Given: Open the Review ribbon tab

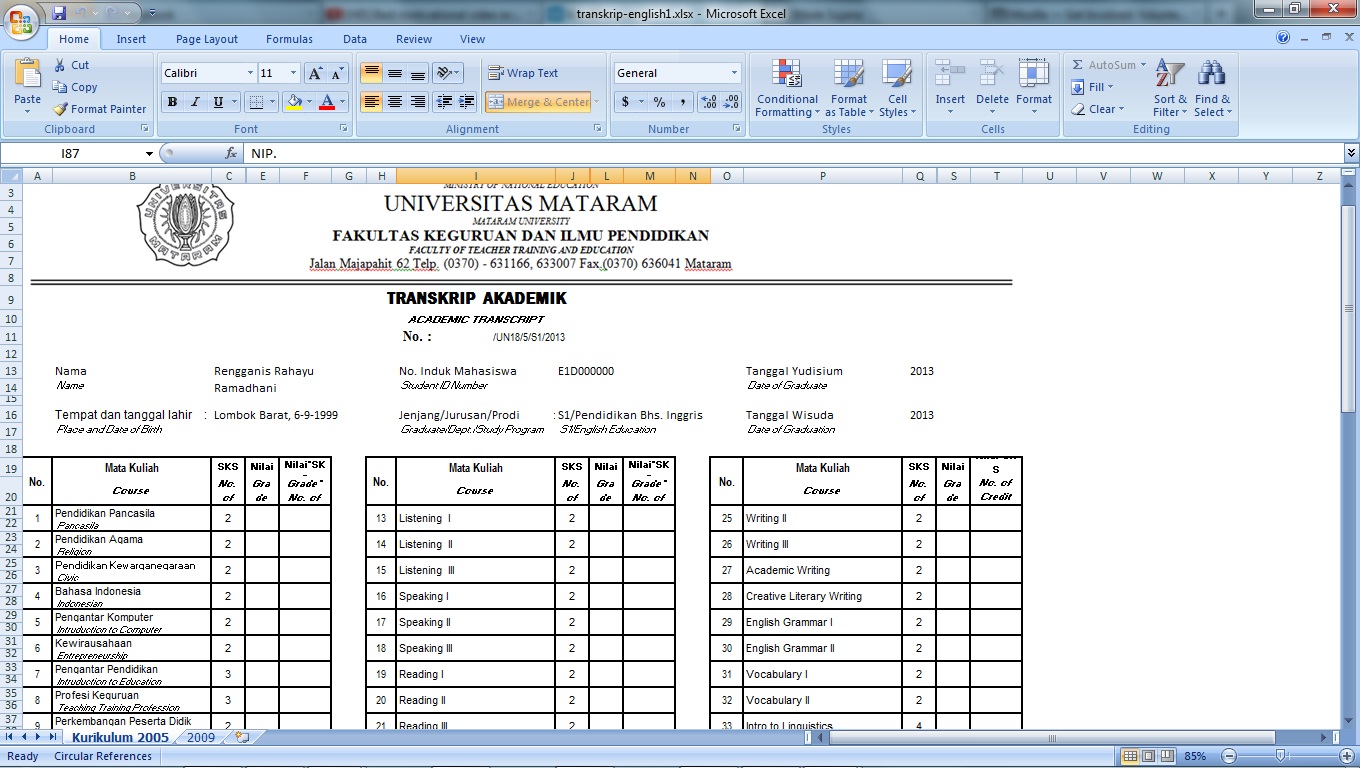Looking at the screenshot, I should [x=414, y=39].
